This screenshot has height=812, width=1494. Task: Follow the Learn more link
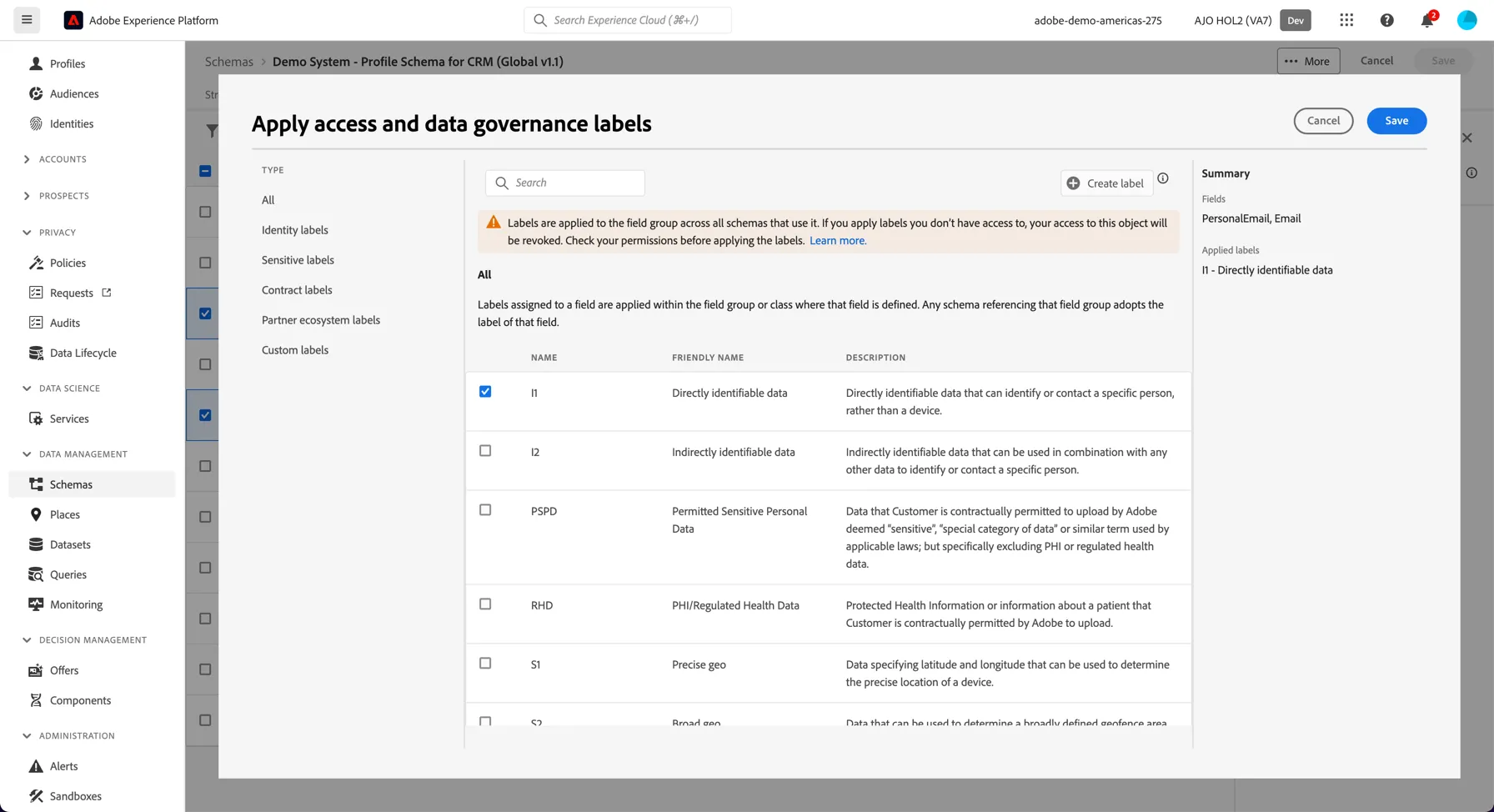tap(838, 241)
